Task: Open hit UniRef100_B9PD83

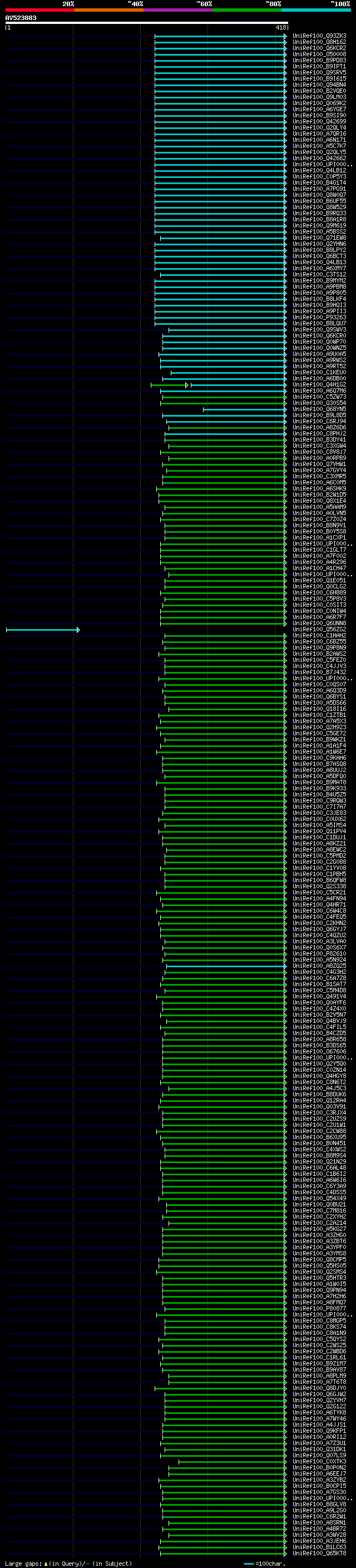Action: click(x=319, y=60)
